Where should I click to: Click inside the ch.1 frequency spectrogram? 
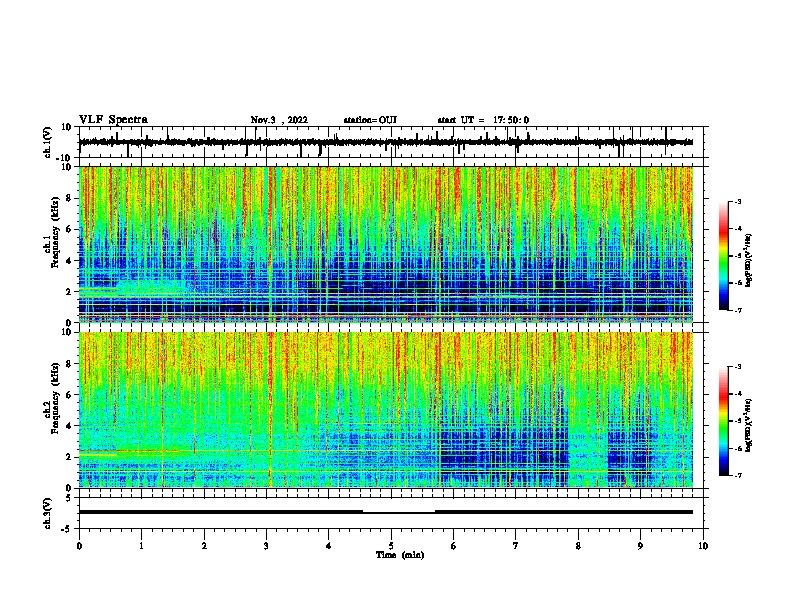pos(386,244)
